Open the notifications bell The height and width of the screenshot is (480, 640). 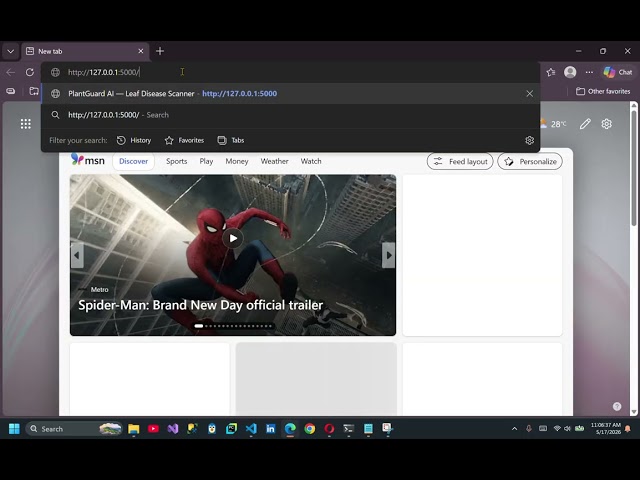628,429
